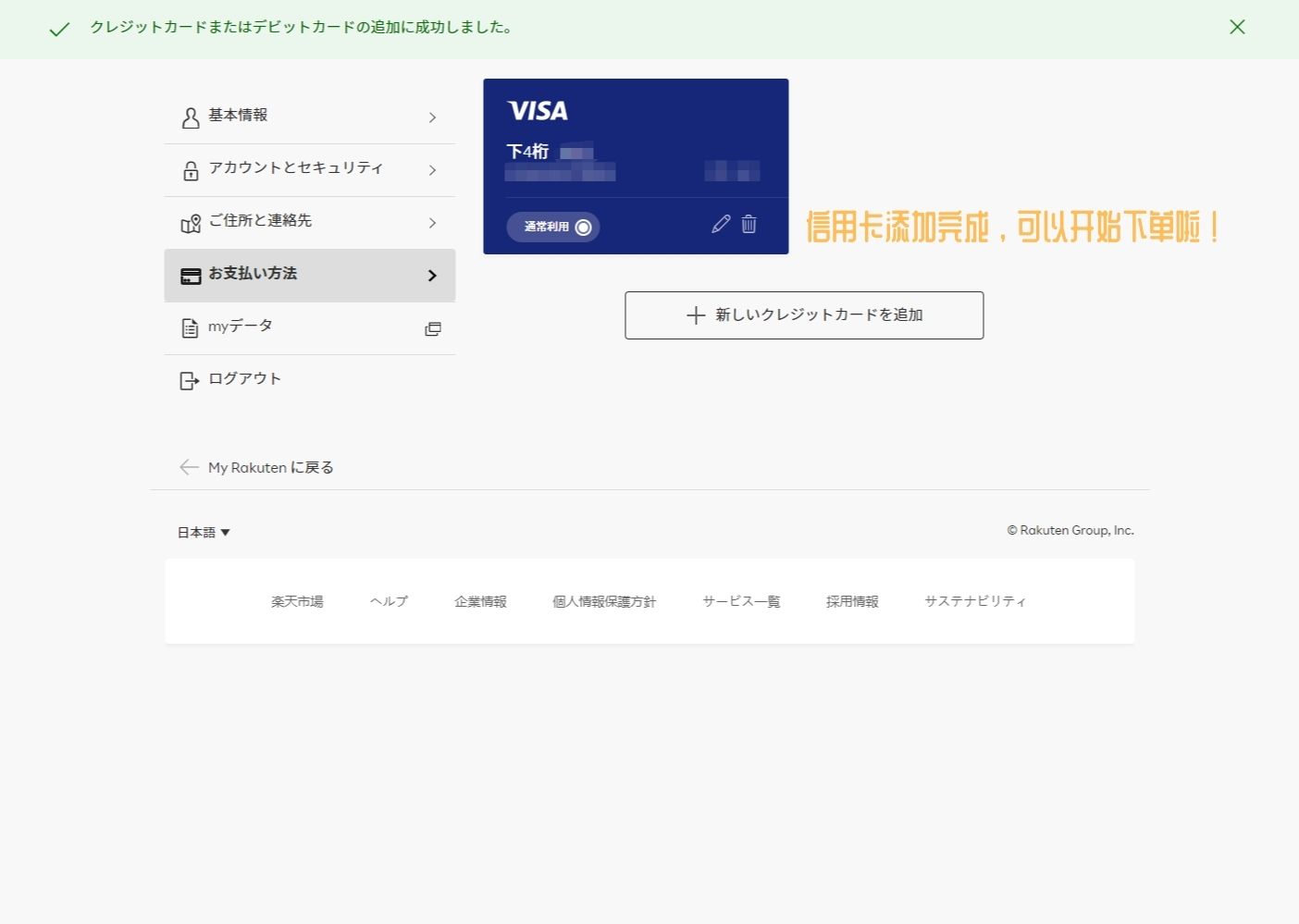Click the credit card icon for お支払い方法
Viewport: 1299px width, 924px height.
tap(191, 276)
